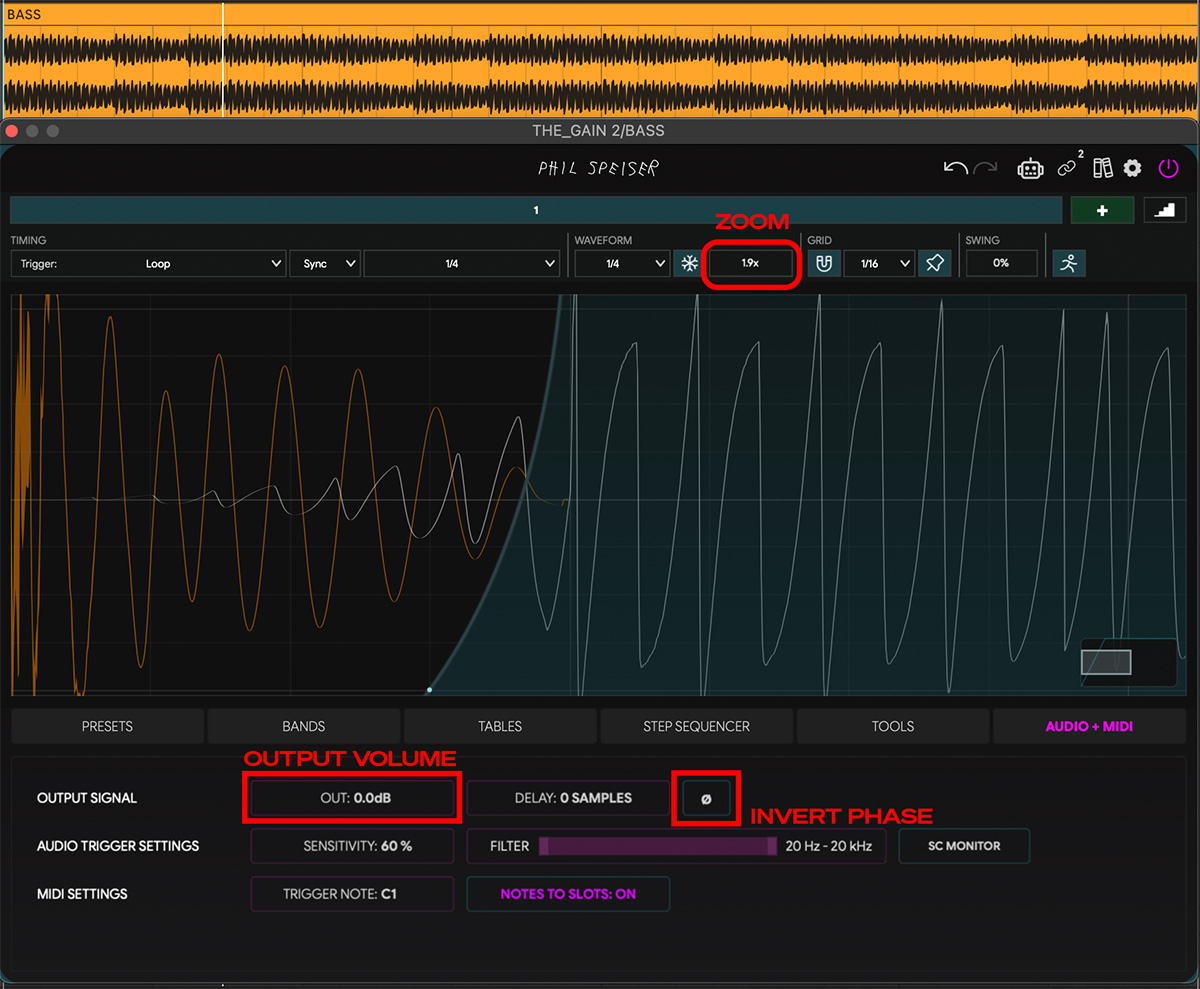Image resolution: width=1200 pixels, height=989 pixels.
Task: Freeze the waveform with snowflake icon
Action: point(688,264)
